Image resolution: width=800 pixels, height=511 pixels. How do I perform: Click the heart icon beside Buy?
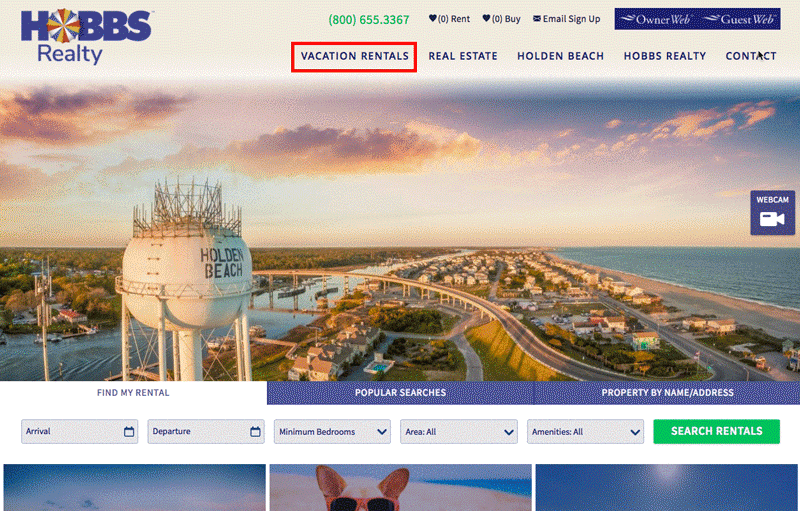(x=486, y=18)
